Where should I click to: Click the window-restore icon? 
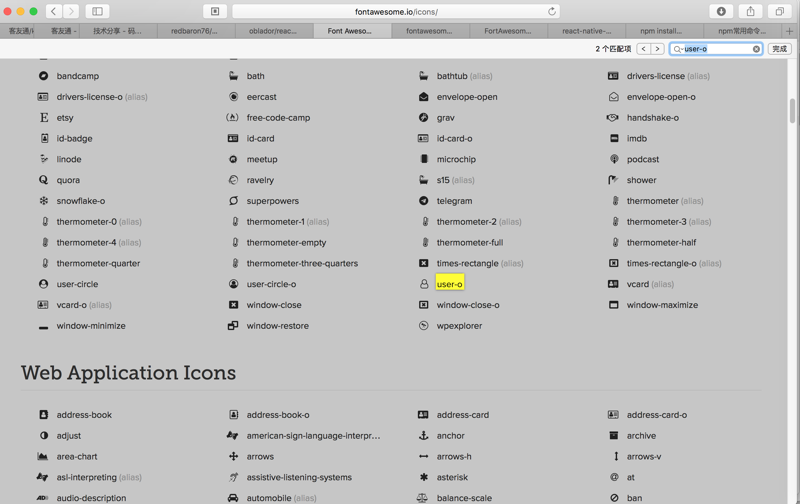[233, 326]
